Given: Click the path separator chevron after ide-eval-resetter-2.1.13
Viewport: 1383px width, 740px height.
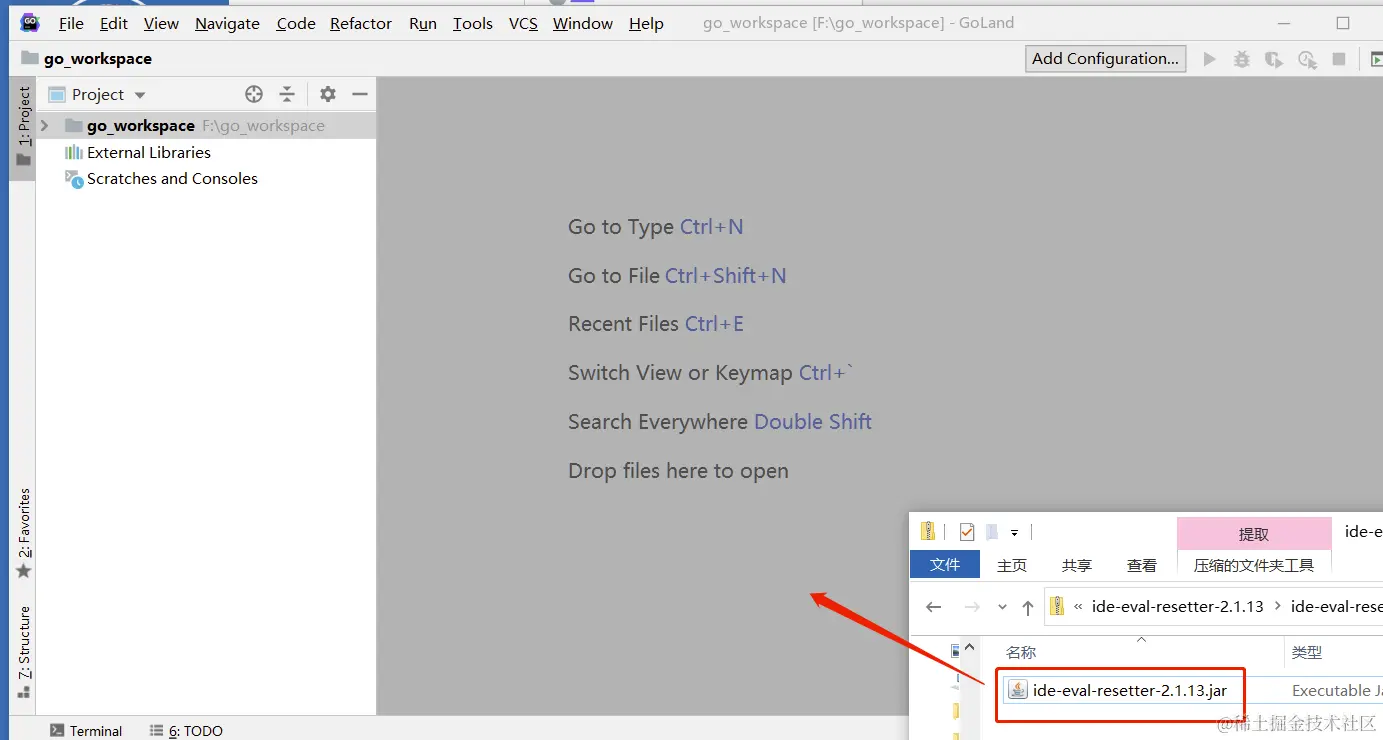Looking at the screenshot, I should (1278, 606).
